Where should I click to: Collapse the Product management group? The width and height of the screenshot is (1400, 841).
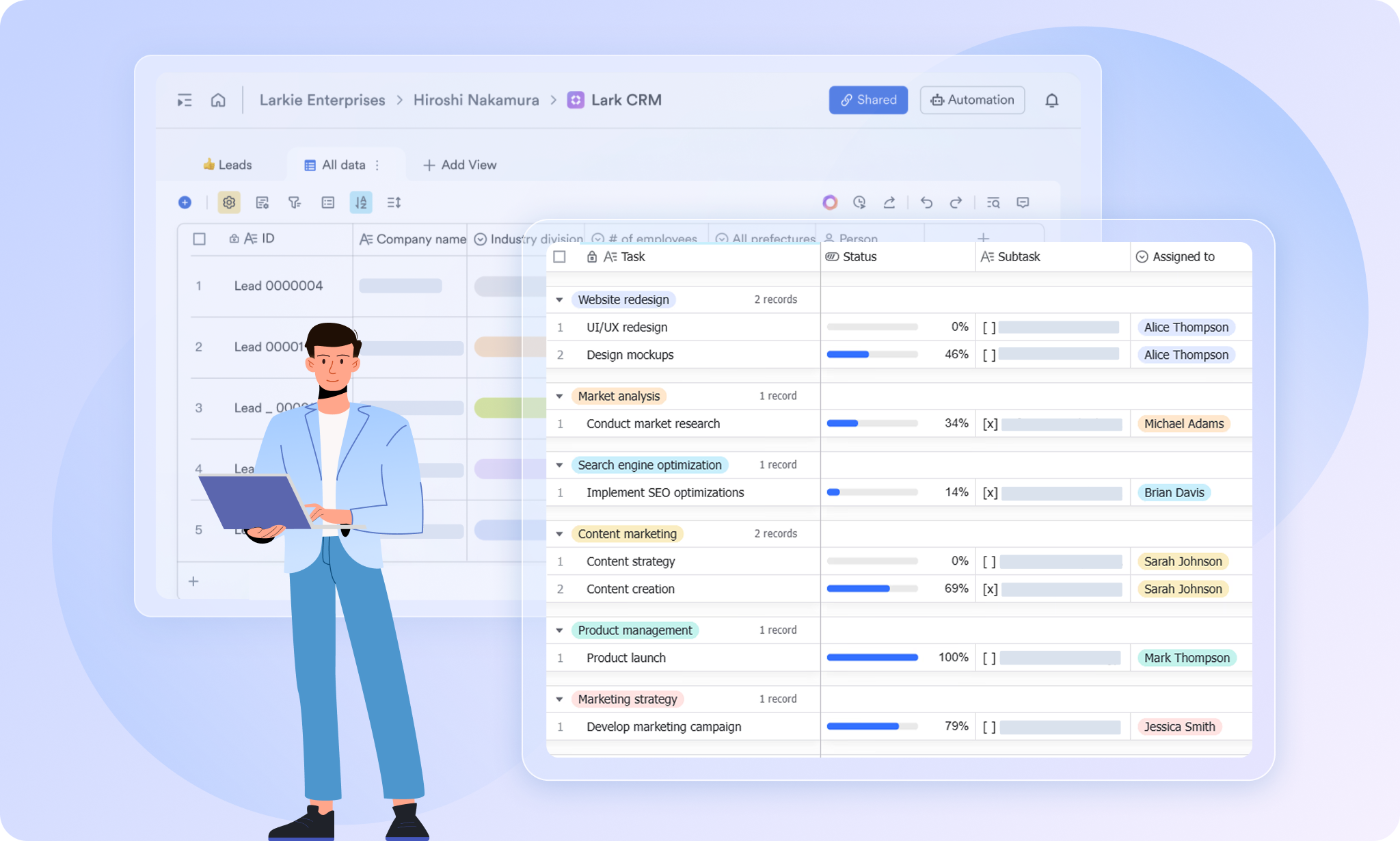pos(559,630)
